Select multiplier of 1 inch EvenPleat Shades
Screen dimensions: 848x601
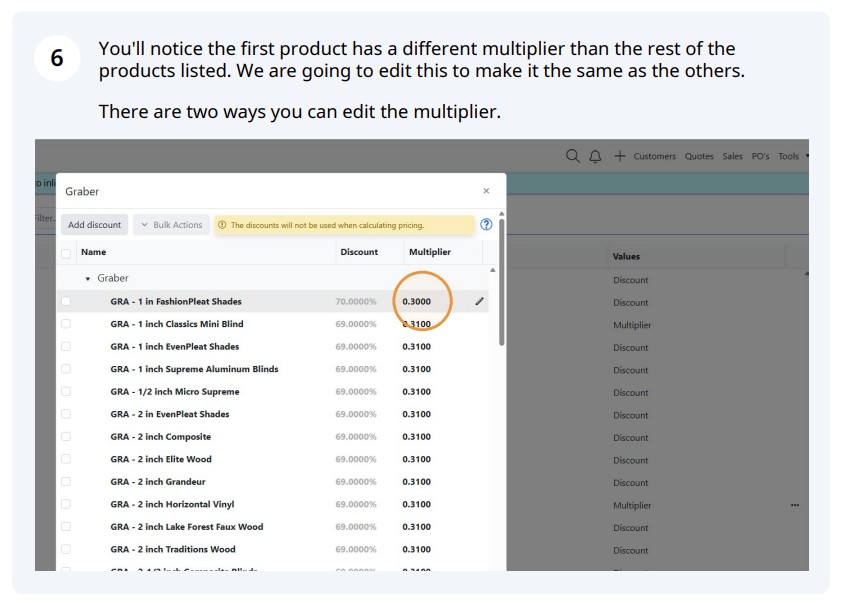click(416, 347)
